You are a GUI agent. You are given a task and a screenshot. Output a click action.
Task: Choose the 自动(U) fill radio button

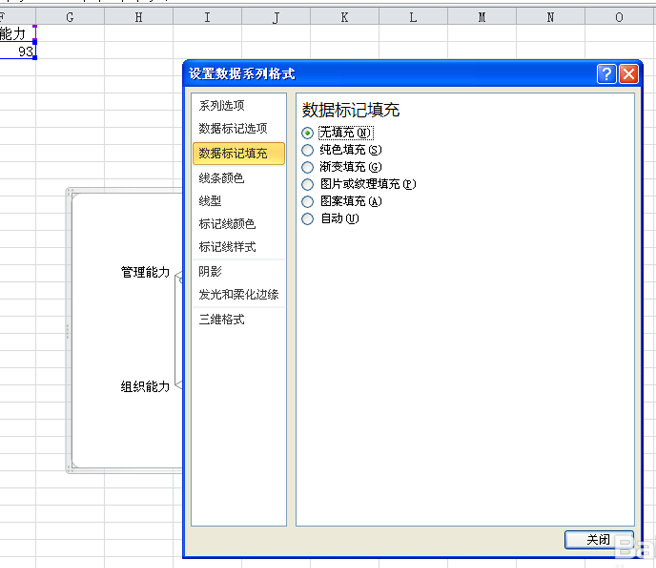(308, 219)
